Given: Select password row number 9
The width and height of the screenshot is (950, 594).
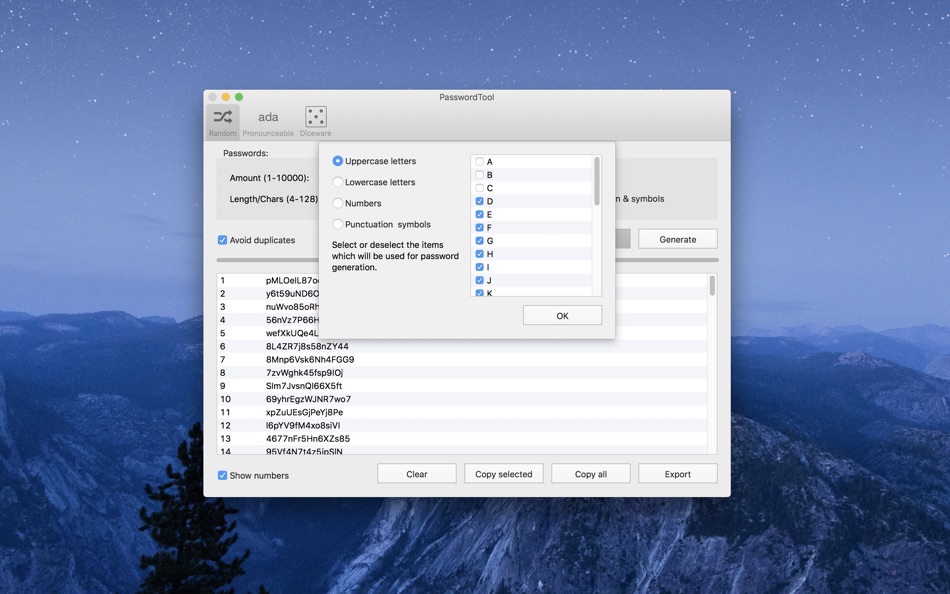Looking at the screenshot, I should 462,386.
